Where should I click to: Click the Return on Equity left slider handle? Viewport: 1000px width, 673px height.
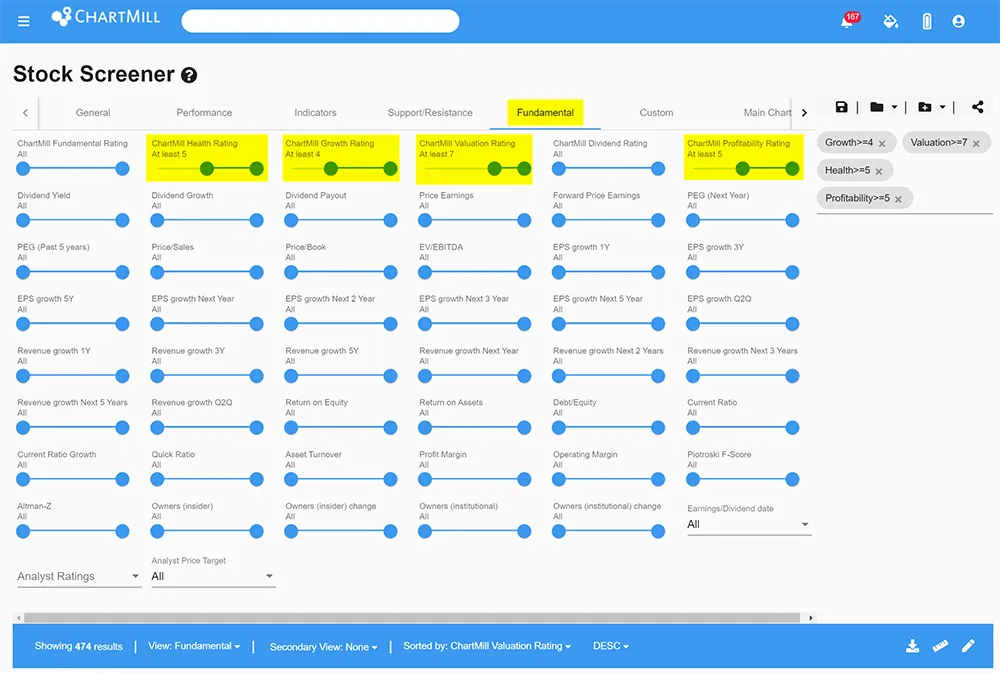tap(291, 427)
